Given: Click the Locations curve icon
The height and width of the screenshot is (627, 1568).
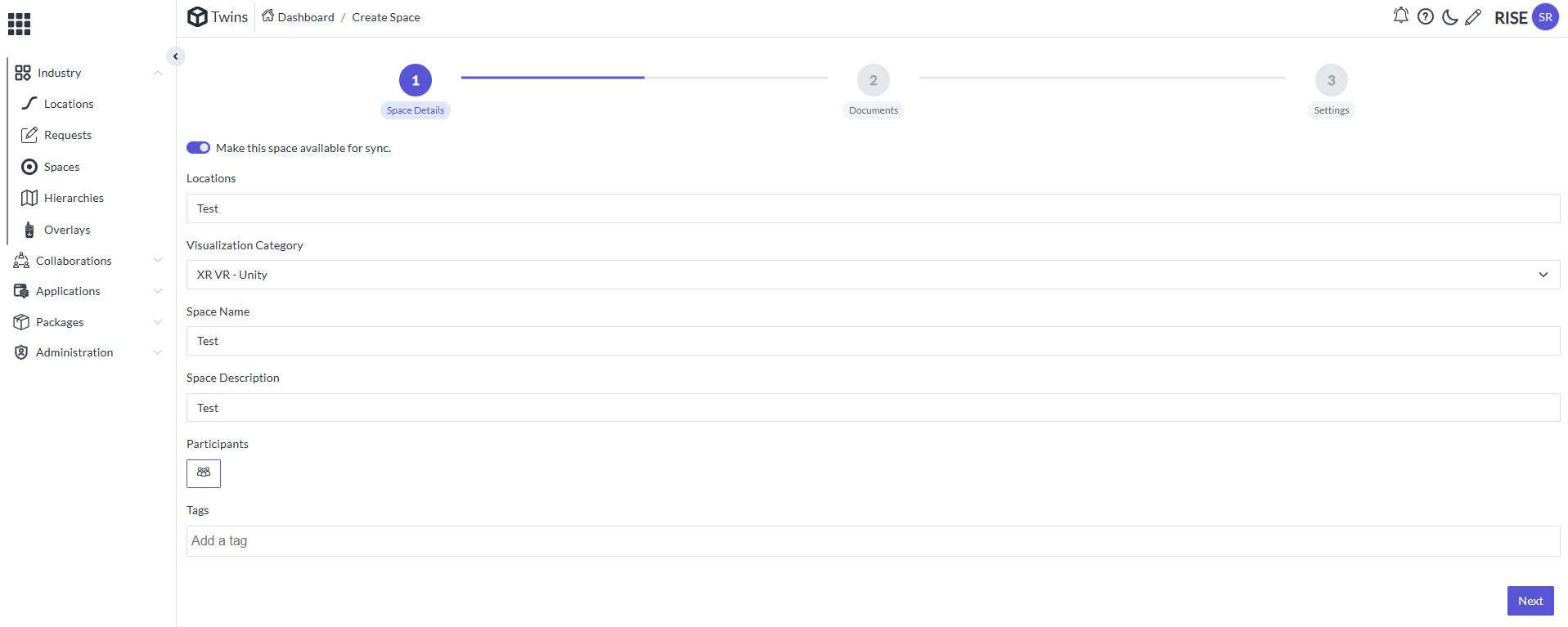Looking at the screenshot, I should [29, 103].
